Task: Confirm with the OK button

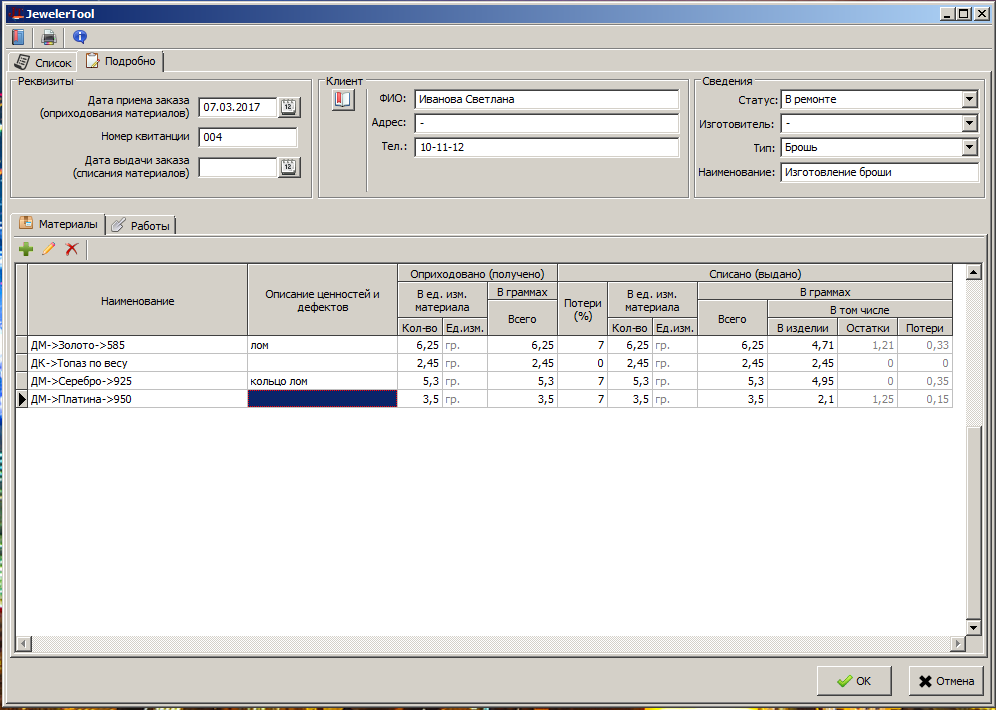Action: 854,681
